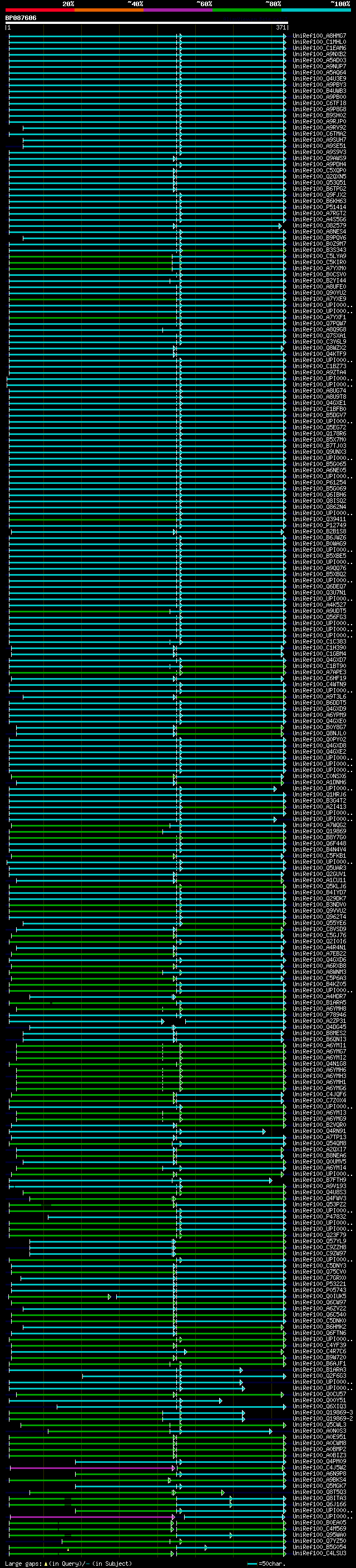The image size is (356, 1568).
Task: Select the UniRef100_Q9AWS9 label
Action: [319, 159]
